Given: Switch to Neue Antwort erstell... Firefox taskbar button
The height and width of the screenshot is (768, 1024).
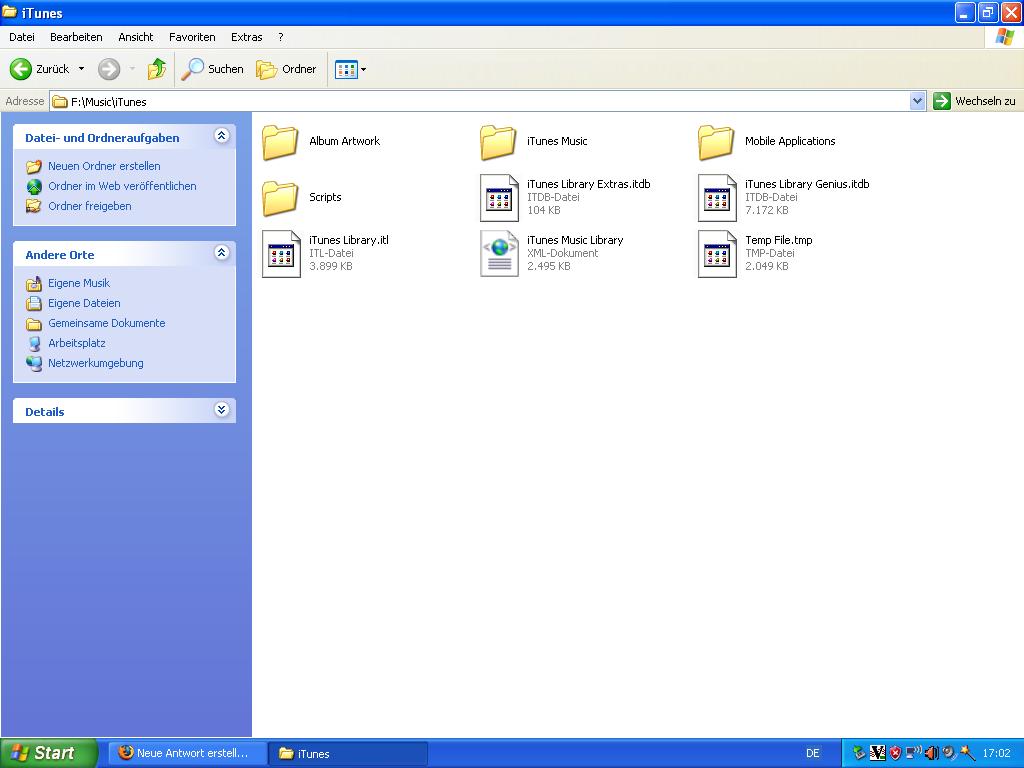Looking at the screenshot, I should [x=187, y=753].
